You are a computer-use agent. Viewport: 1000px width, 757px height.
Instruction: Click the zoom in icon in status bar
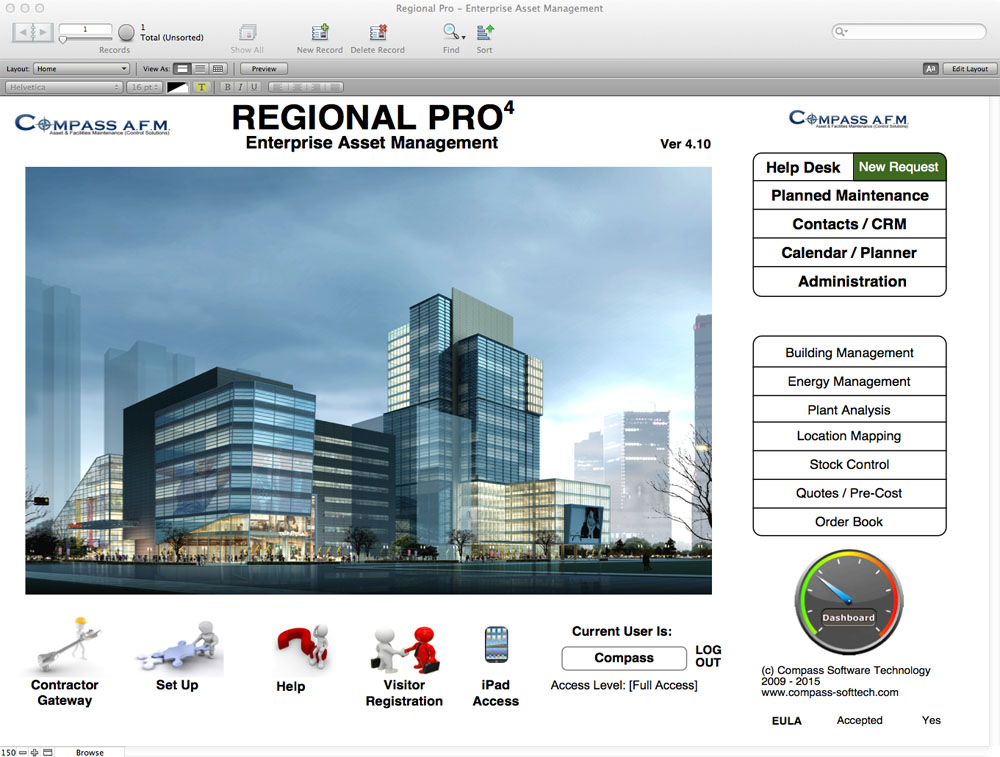tap(34, 753)
